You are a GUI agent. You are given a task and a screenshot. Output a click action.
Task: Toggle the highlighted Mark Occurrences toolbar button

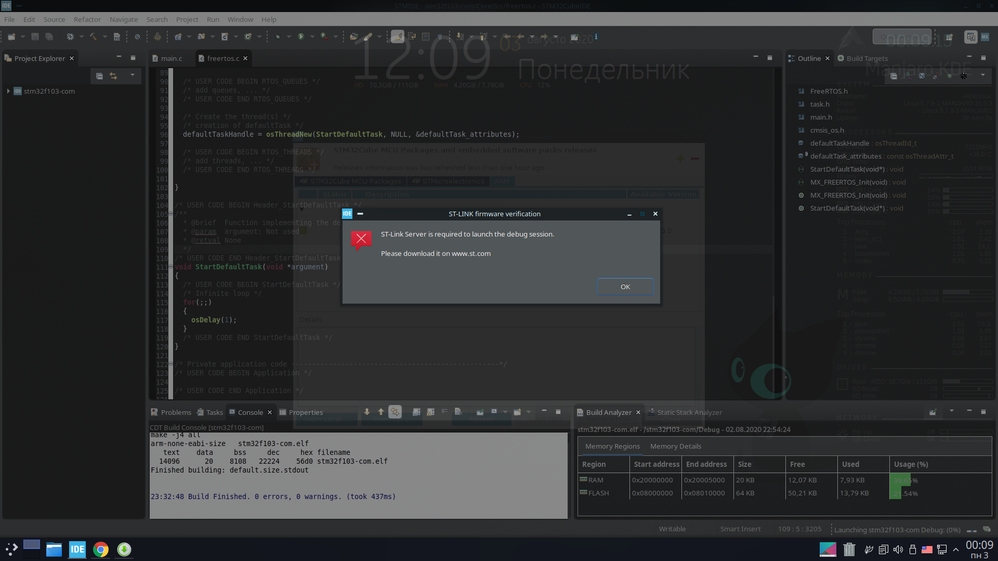tap(397, 37)
